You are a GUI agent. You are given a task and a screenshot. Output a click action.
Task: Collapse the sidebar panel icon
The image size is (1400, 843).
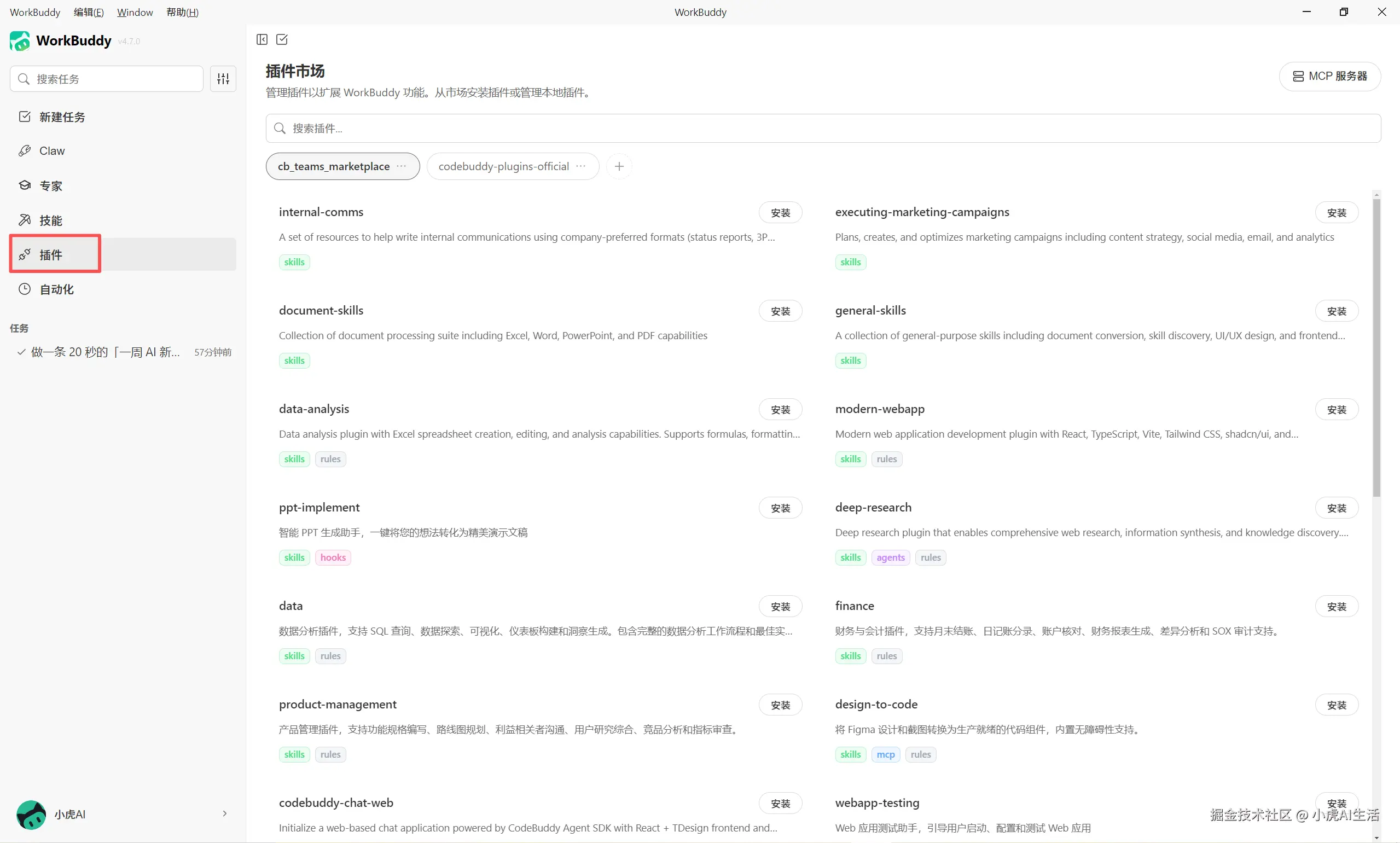[262, 39]
